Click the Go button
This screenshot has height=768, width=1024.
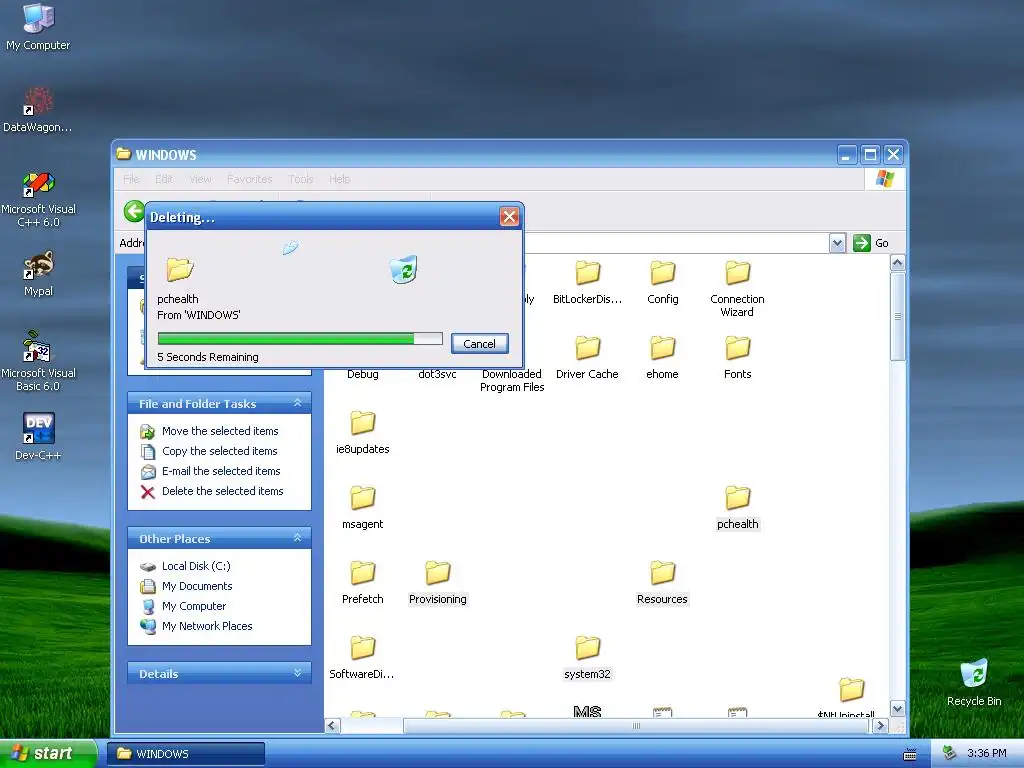point(871,243)
